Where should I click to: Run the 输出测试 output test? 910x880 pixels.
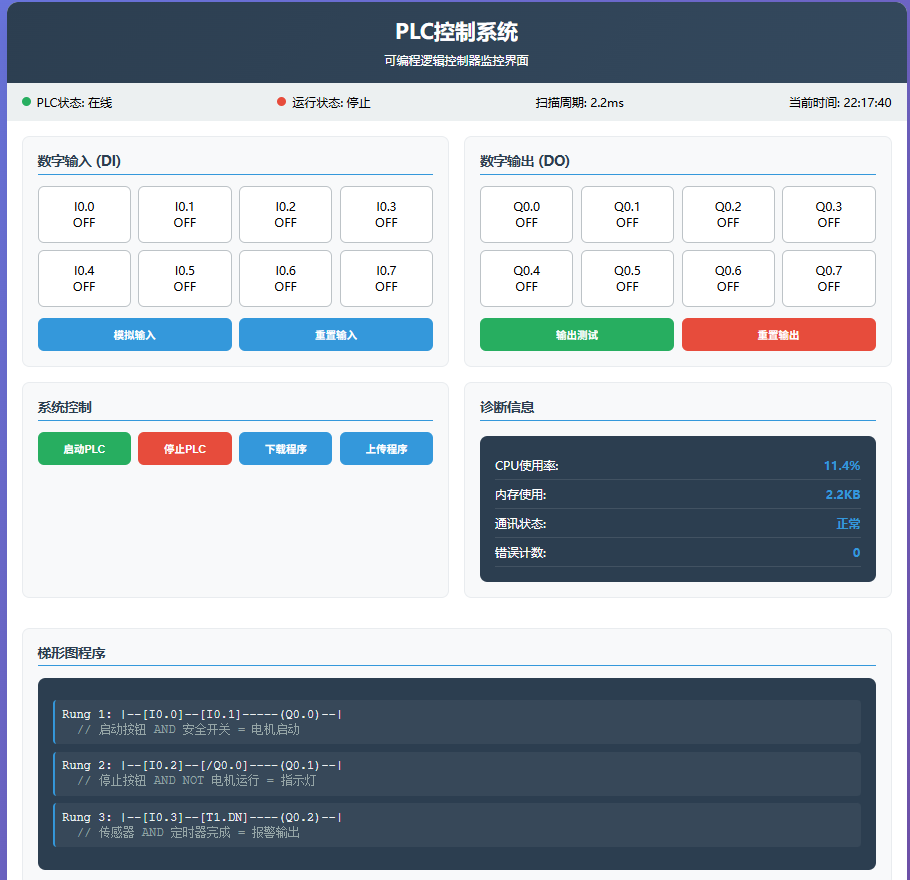click(x=577, y=334)
